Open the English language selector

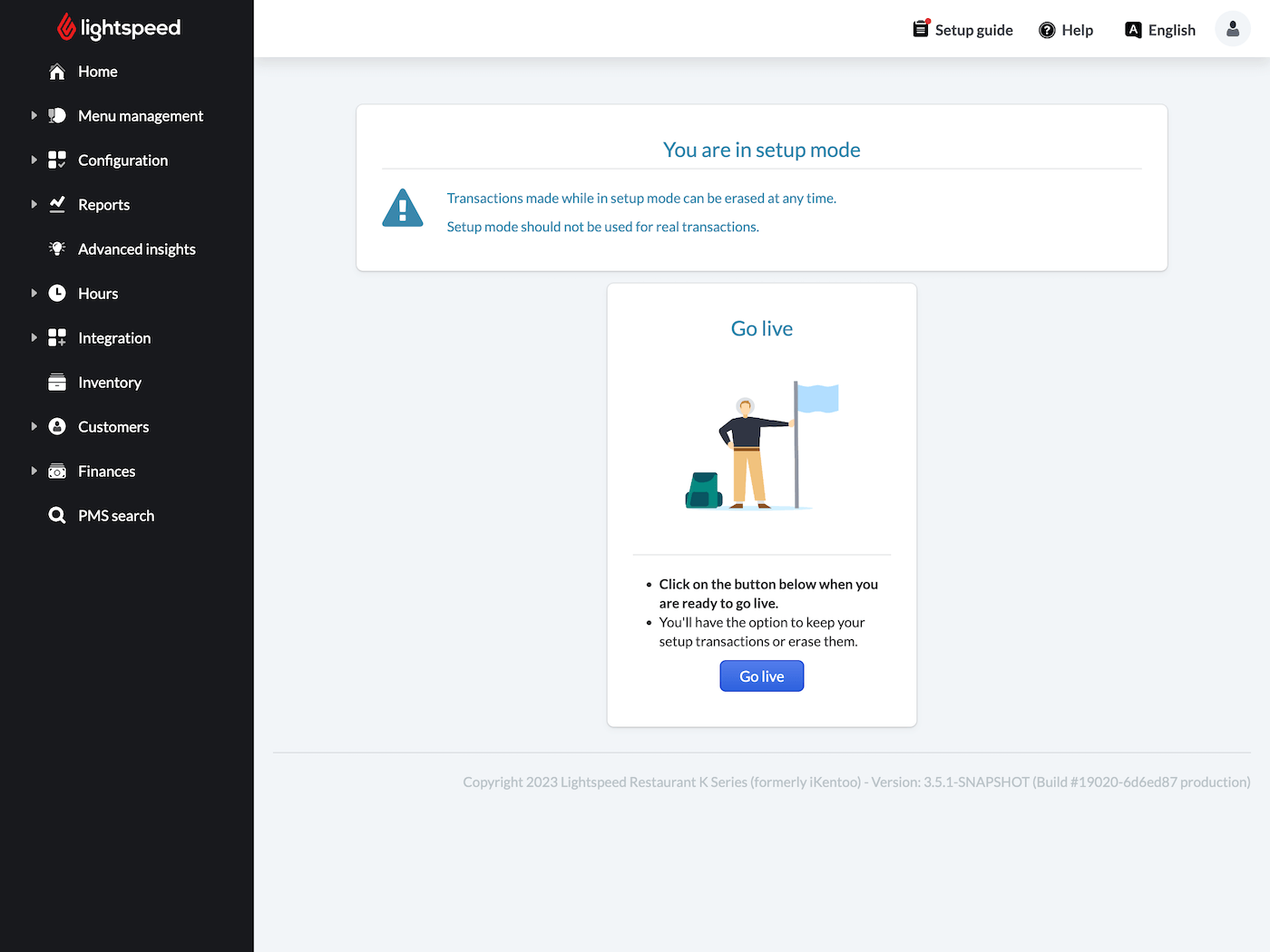tap(1160, 30)
